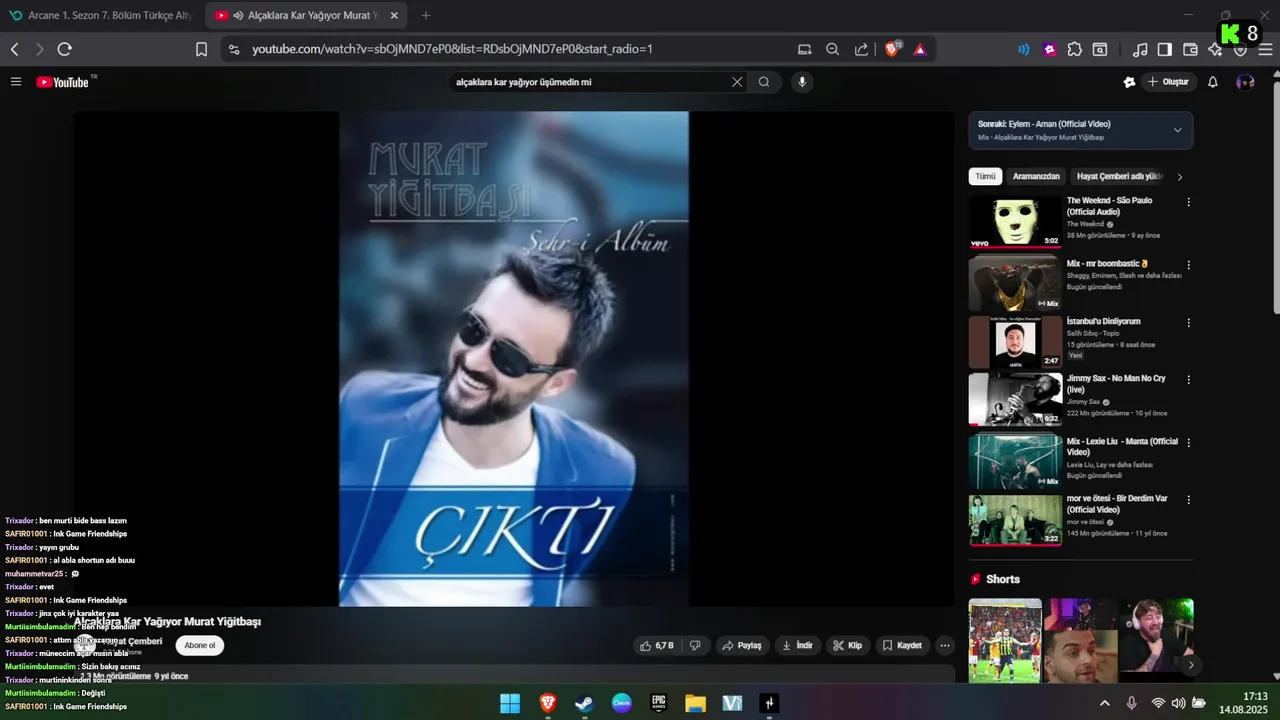1280x720 pixels.
Task: Open Windows Start menu
Action: tap(510, 703)
